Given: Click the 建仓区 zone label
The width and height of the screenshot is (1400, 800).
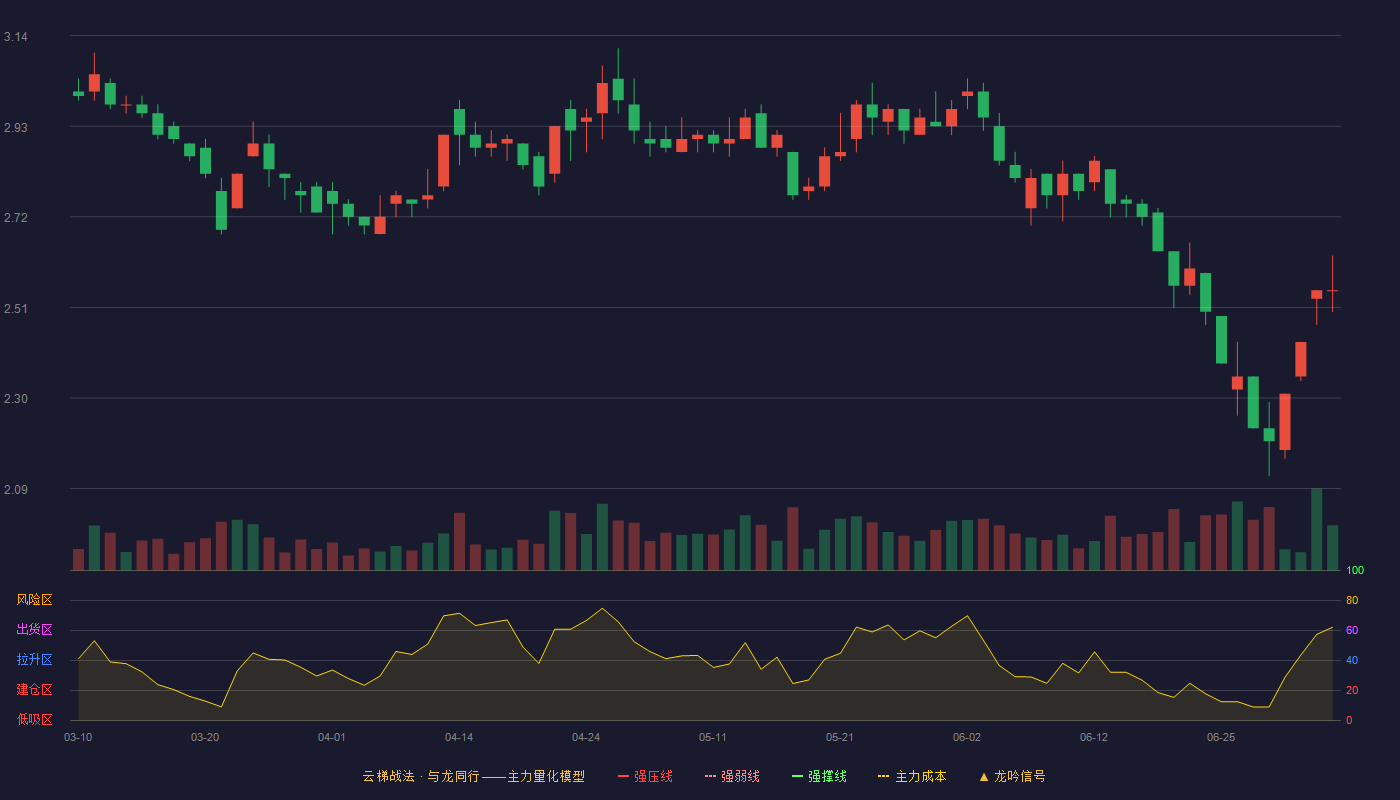Looking at the screenshot, I should coord(34,690).
